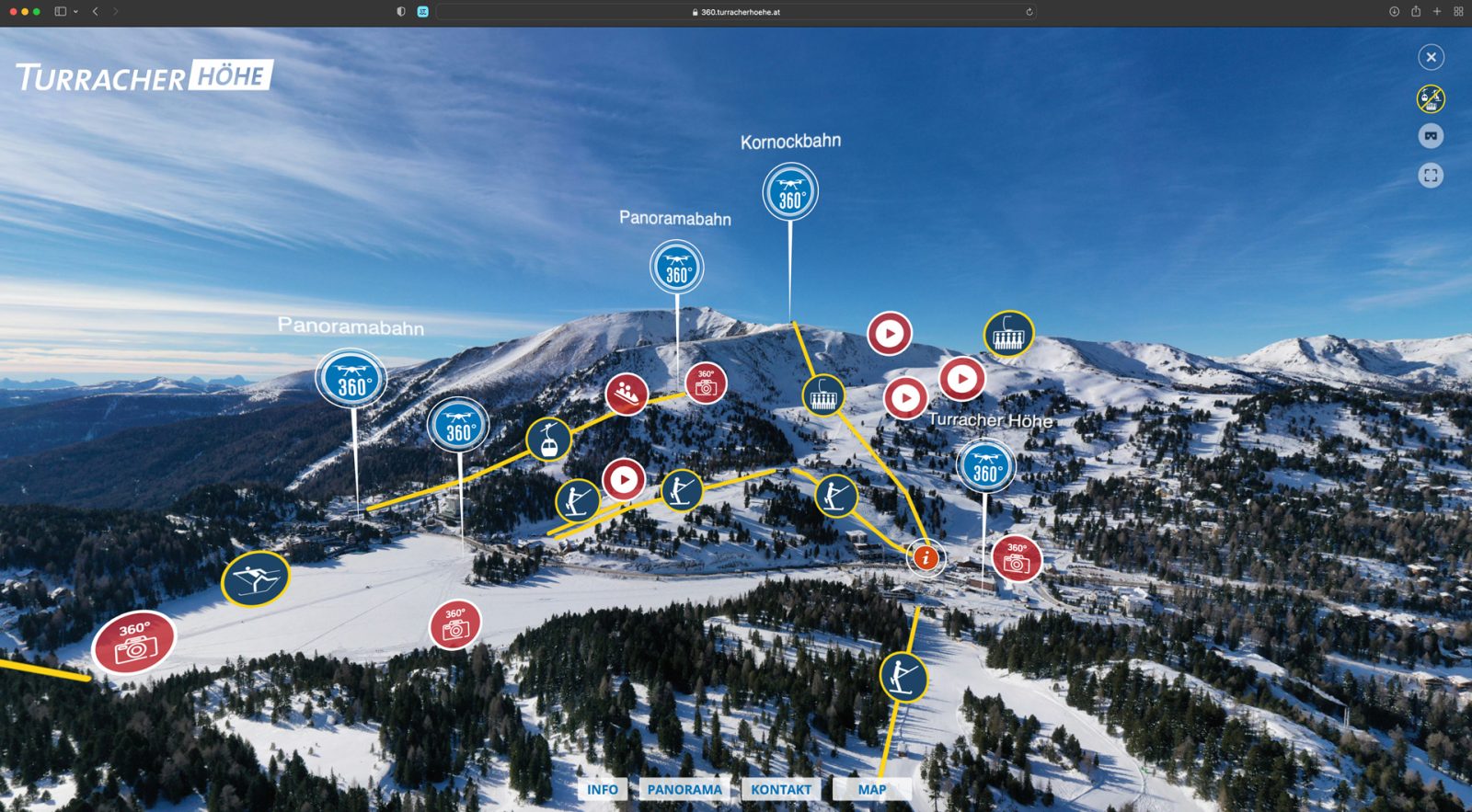This screenshot has width=1472, height=812.
Task: Go forward in browser history
Action: 116,12
